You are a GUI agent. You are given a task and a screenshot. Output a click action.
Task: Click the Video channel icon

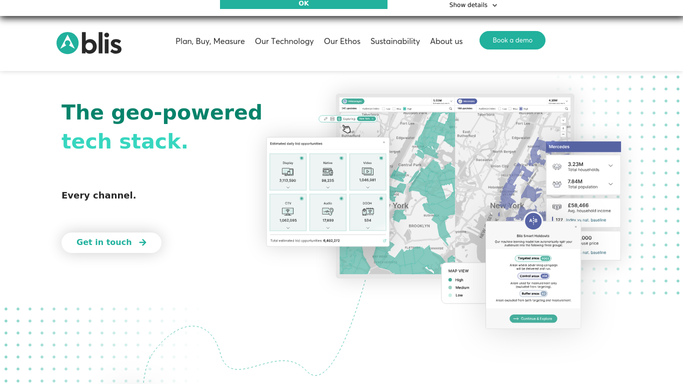click(x=368, y=172)
